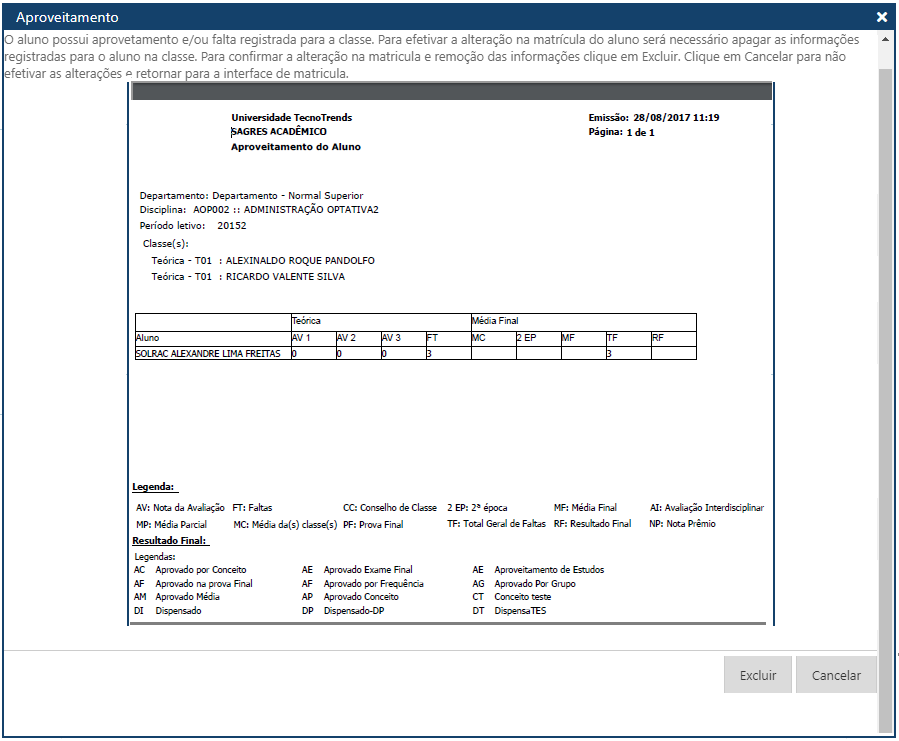Click the Cancelar button
This screenshot has height=741, width=899.
836,674
